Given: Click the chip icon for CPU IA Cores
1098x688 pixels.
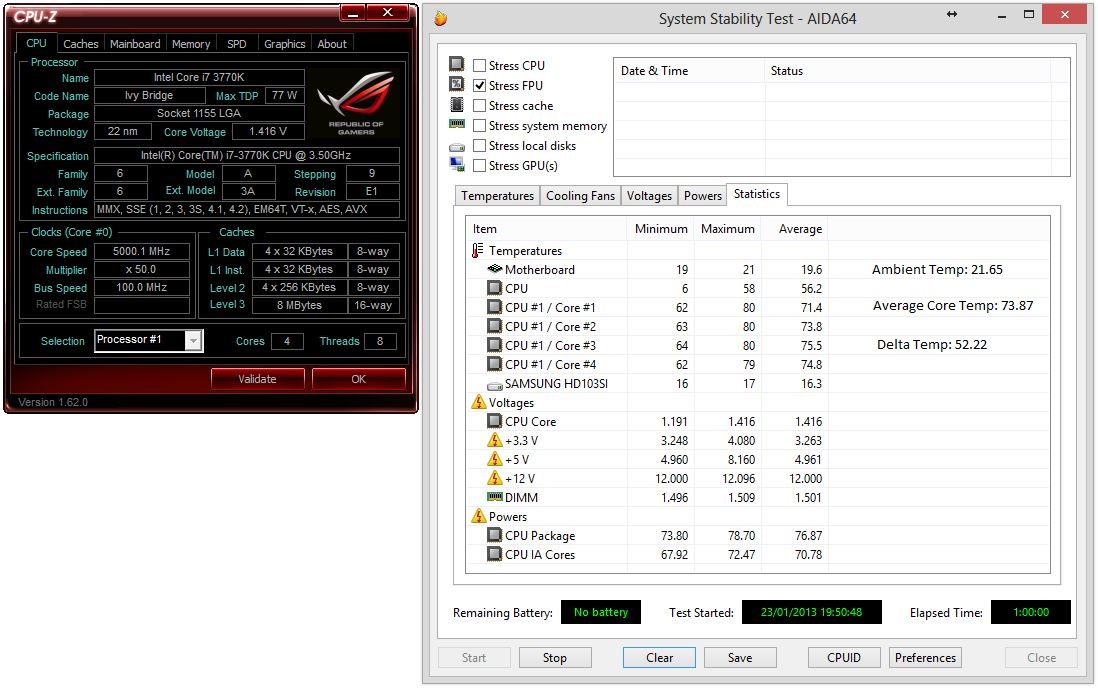Looking at the screenshot, I should [x=494, y=553].
